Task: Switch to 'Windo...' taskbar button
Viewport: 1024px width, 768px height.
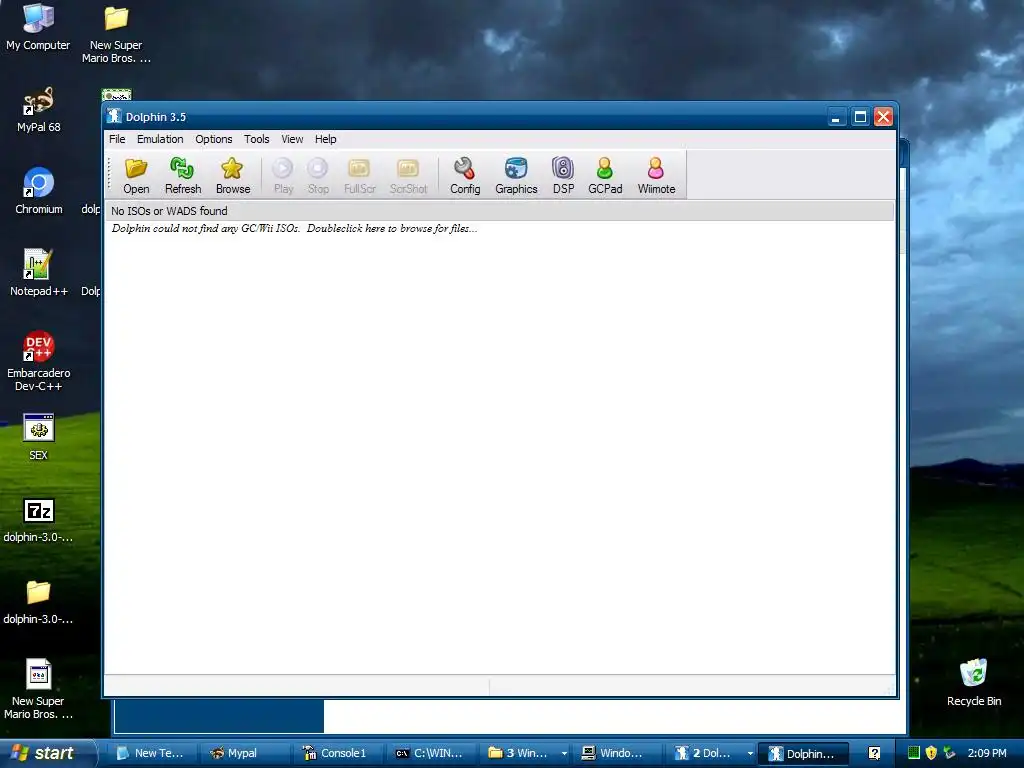Action: [x=618, y=753]
